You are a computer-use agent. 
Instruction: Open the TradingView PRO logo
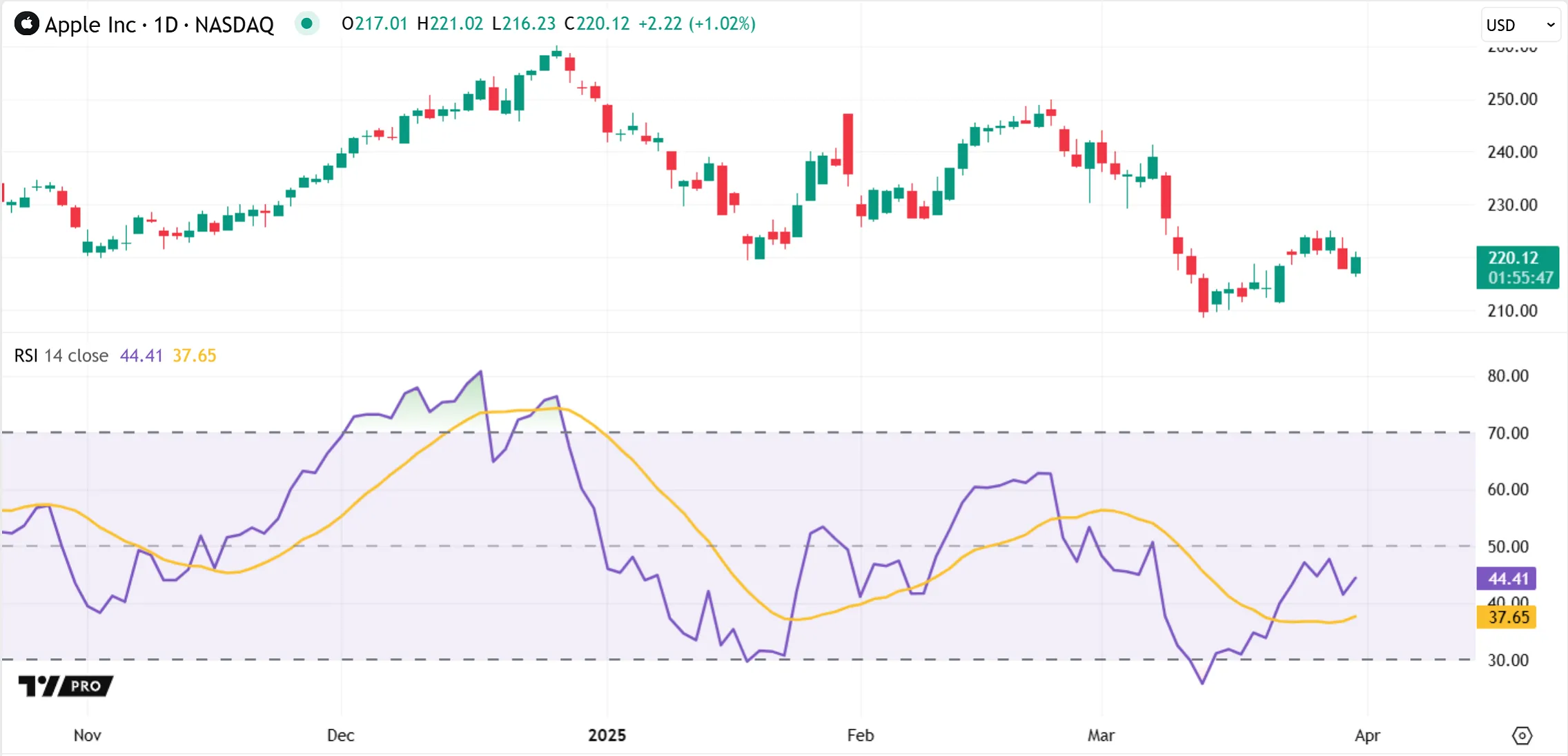tap(66, 686)
